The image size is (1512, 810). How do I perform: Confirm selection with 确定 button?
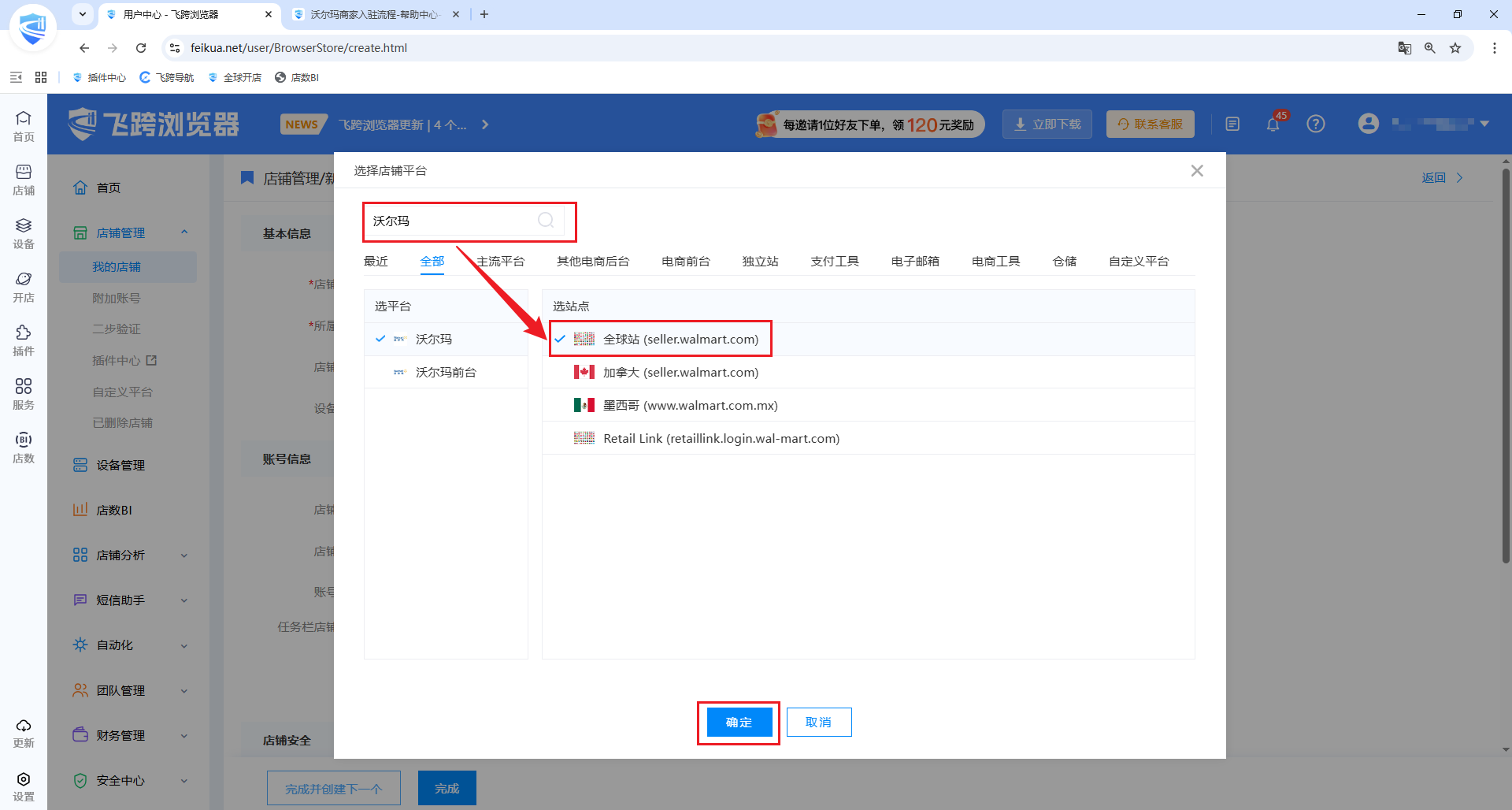739,722
